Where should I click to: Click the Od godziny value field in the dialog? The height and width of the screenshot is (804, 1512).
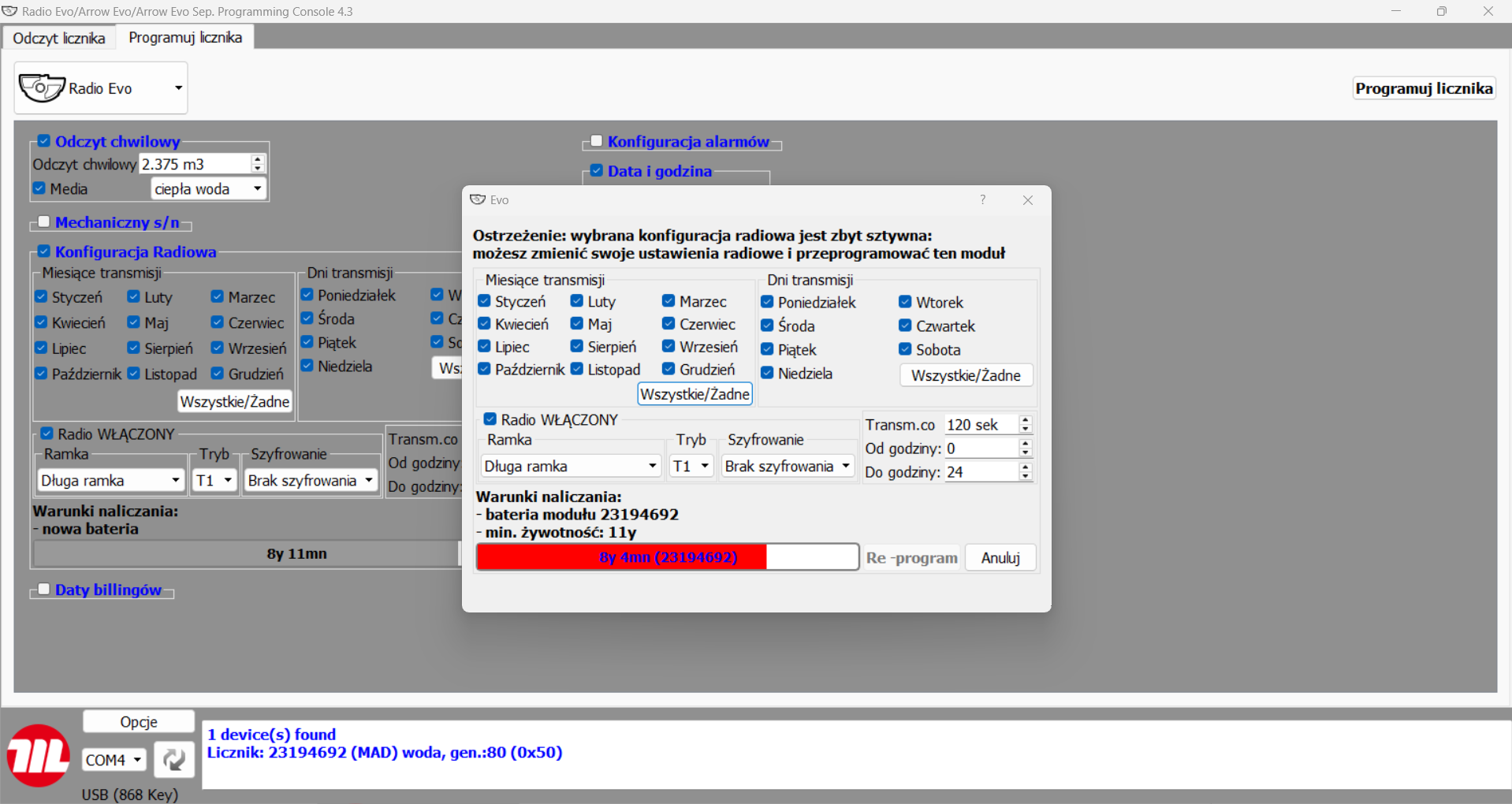[981, 449]
